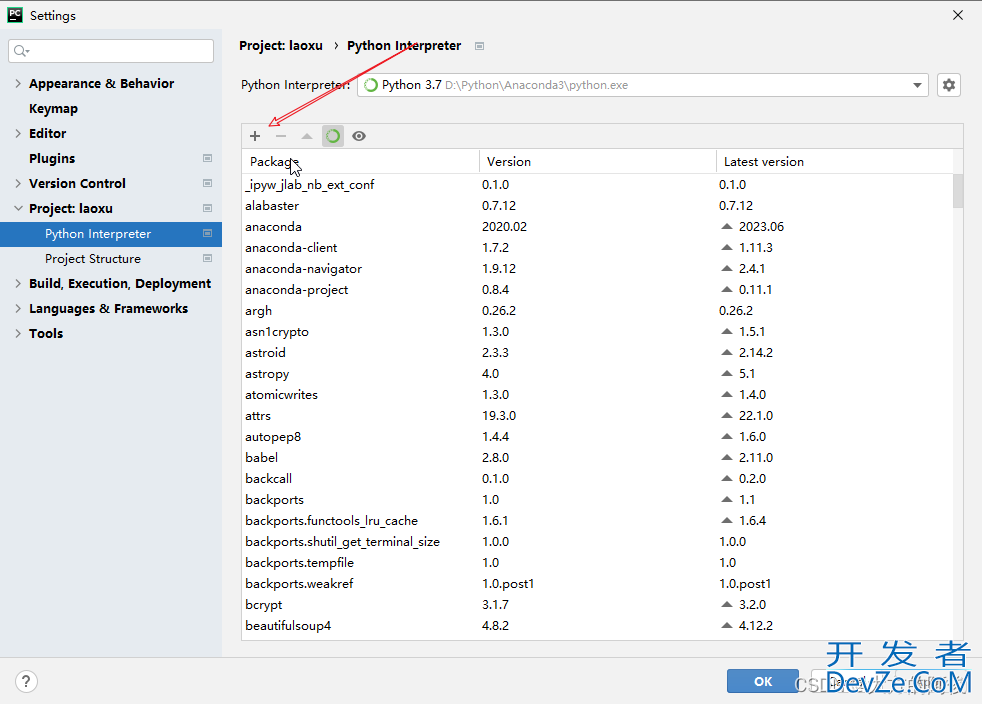Click project-level icon beside Version Control
This screenshot has width=982, height=704.
coord(207,184)
